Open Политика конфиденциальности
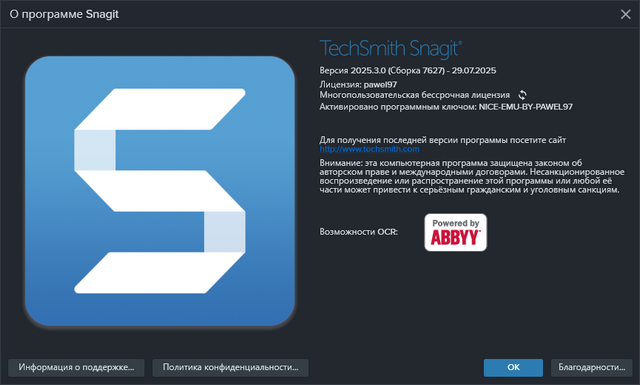Image resolution: width=640 pixels, height=385 pixels. [230, 367]
